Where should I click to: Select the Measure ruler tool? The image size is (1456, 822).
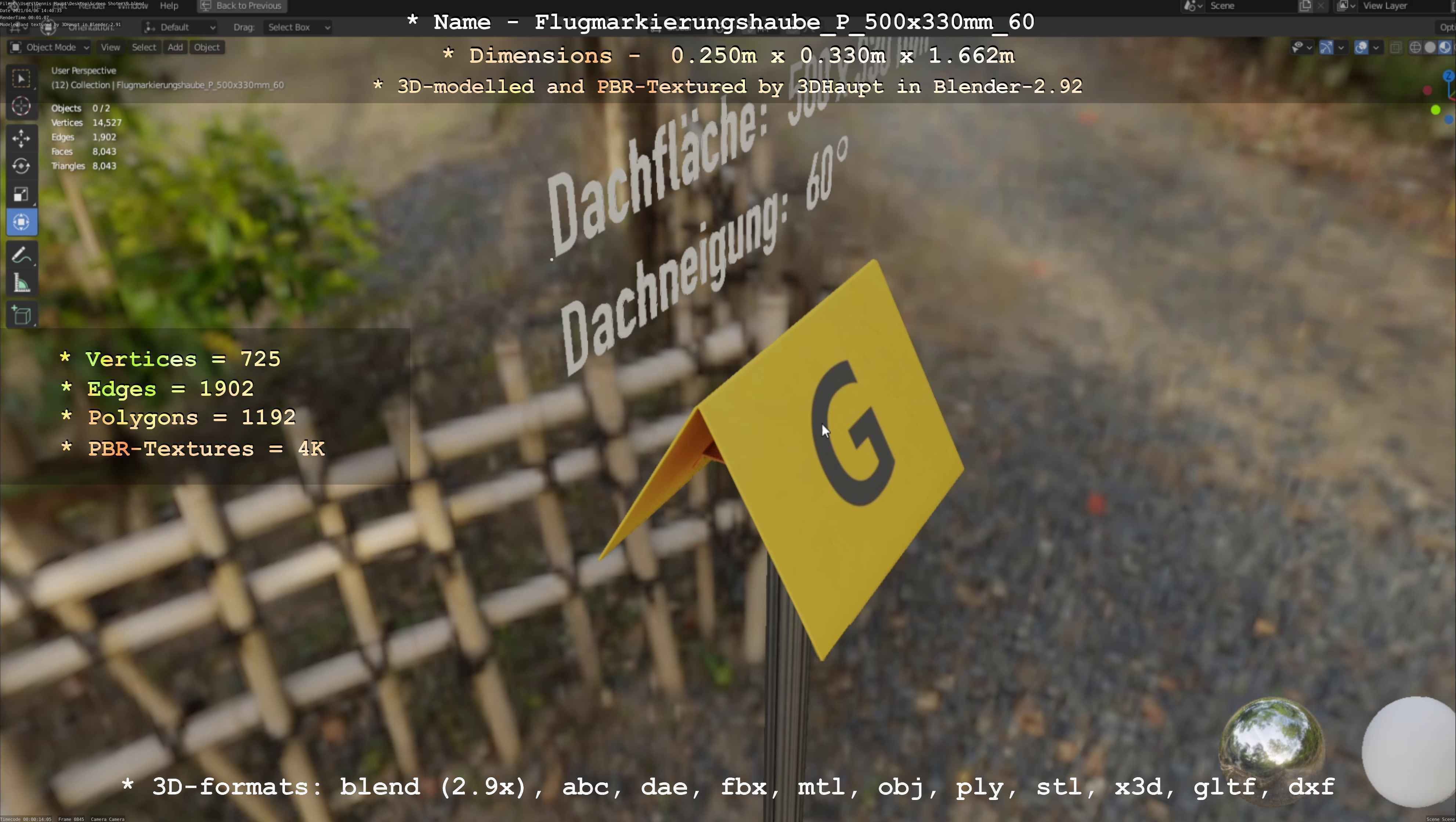(21, 283)
